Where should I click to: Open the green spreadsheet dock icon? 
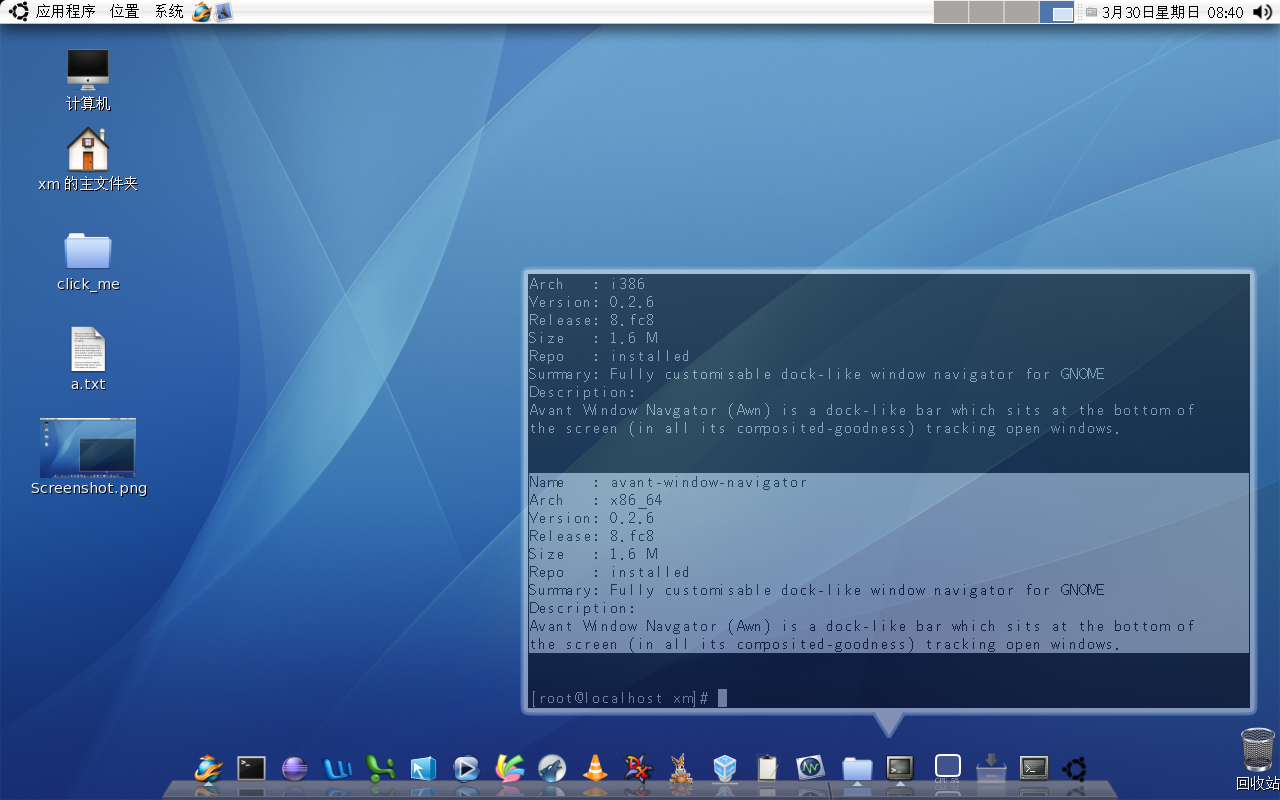click(x=380, y=768)
